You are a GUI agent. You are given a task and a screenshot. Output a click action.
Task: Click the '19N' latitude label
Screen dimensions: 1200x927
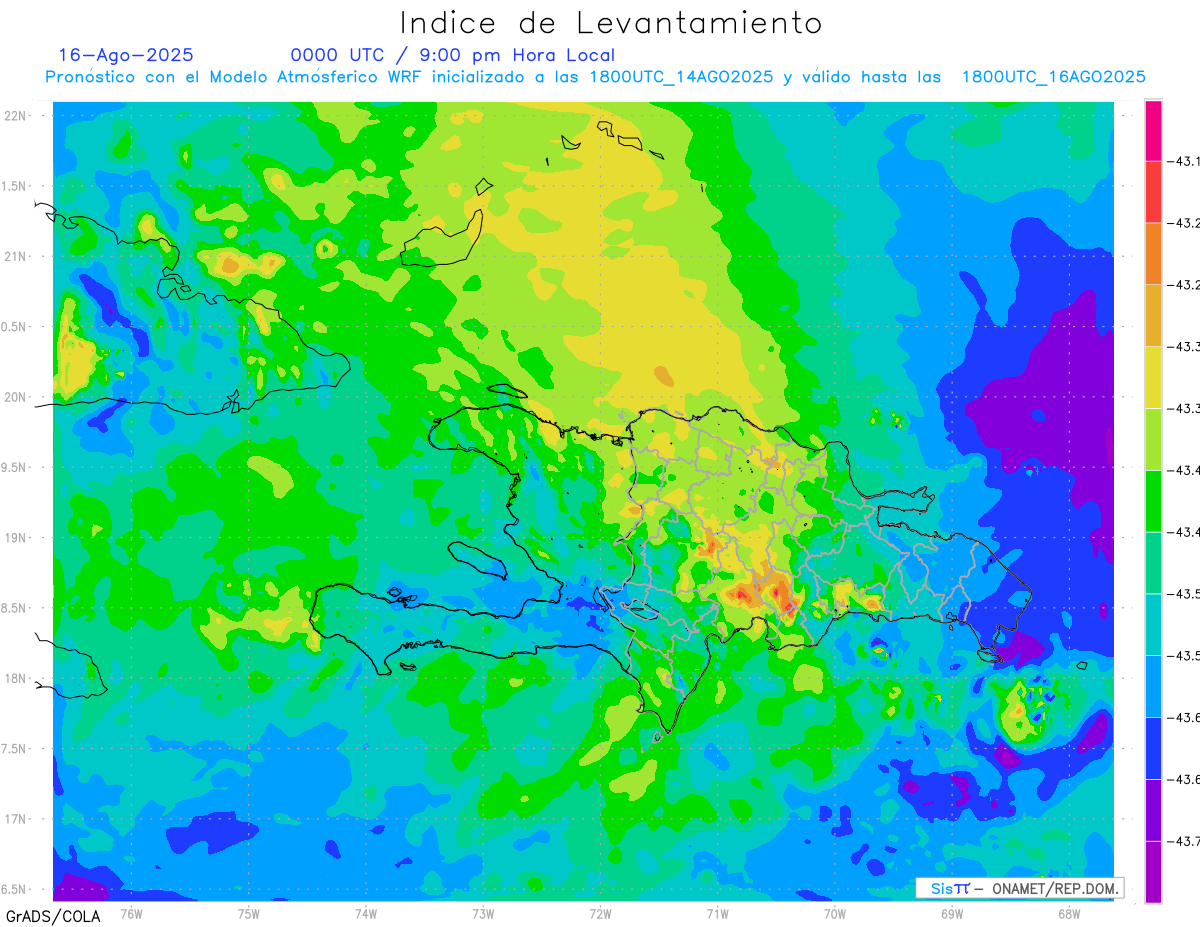click(17, 538)
